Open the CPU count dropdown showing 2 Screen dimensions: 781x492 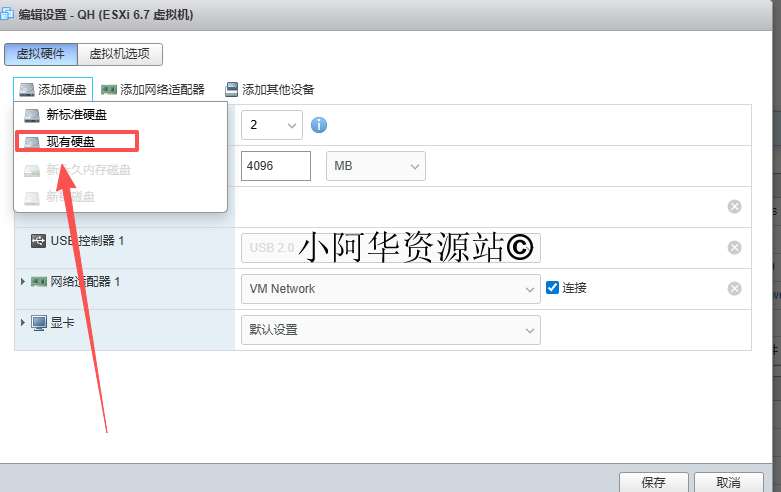point(271,125)
